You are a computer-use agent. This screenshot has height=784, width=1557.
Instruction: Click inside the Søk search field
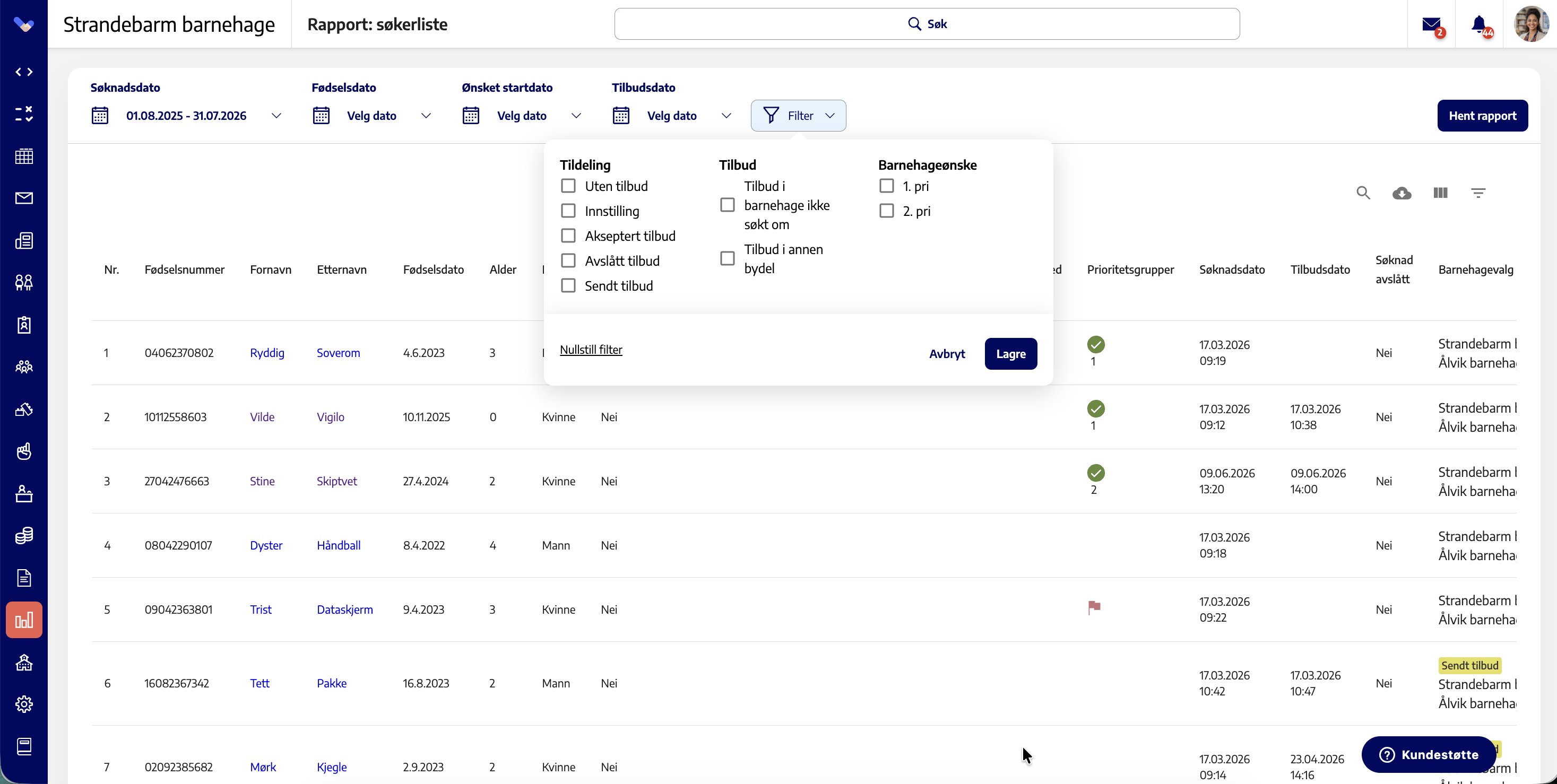click(927, 24)
